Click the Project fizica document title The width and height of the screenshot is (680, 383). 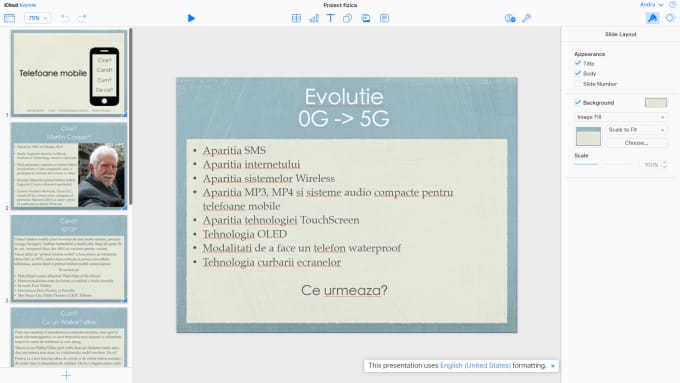(340, 5)
